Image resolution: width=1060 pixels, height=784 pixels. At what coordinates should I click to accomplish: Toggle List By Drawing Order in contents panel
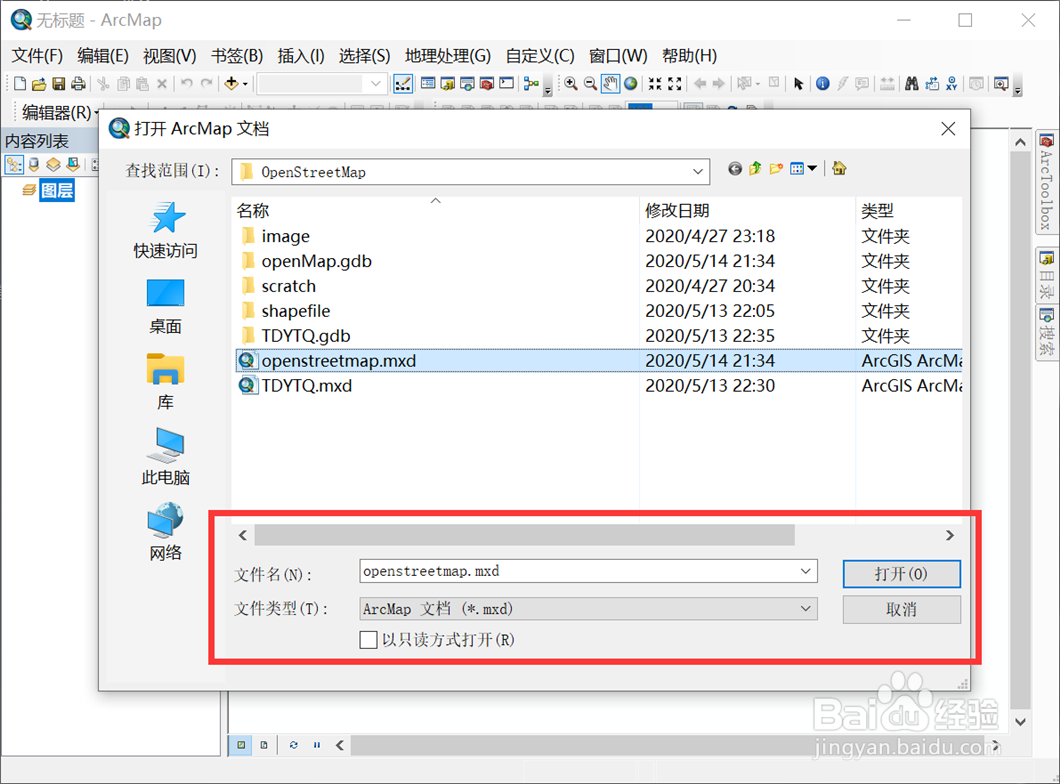pyautogui.click(x=14, y=164)
